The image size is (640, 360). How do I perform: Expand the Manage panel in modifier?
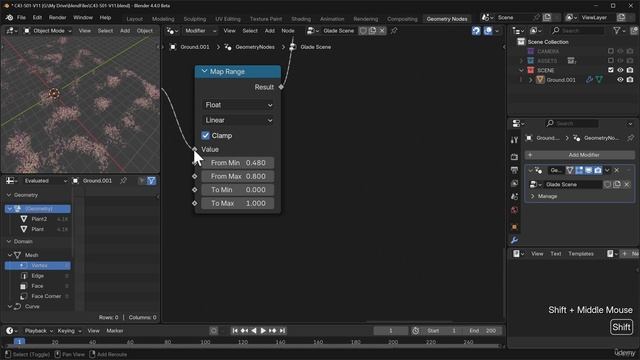pyautogui.click(x=532, y=196)
